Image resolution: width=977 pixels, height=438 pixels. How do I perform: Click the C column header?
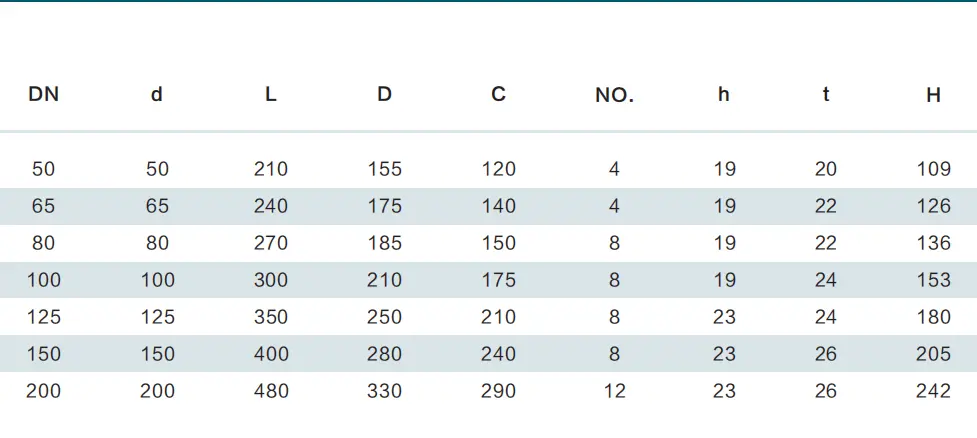[498, 95]
